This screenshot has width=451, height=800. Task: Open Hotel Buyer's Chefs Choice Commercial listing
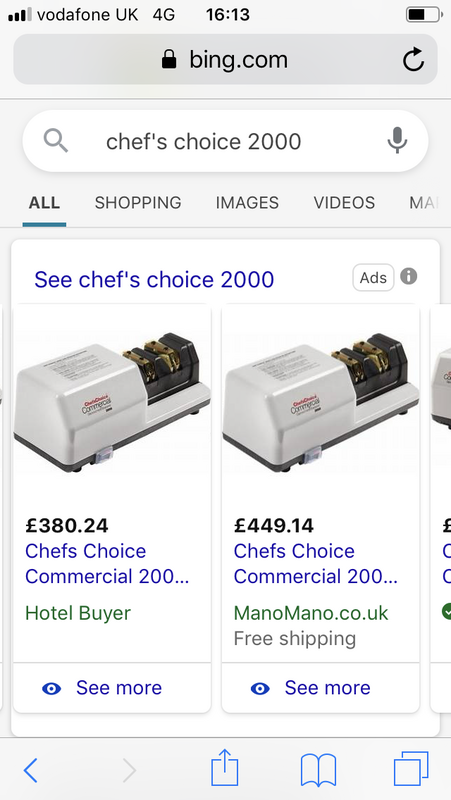(x=107, y=564)
